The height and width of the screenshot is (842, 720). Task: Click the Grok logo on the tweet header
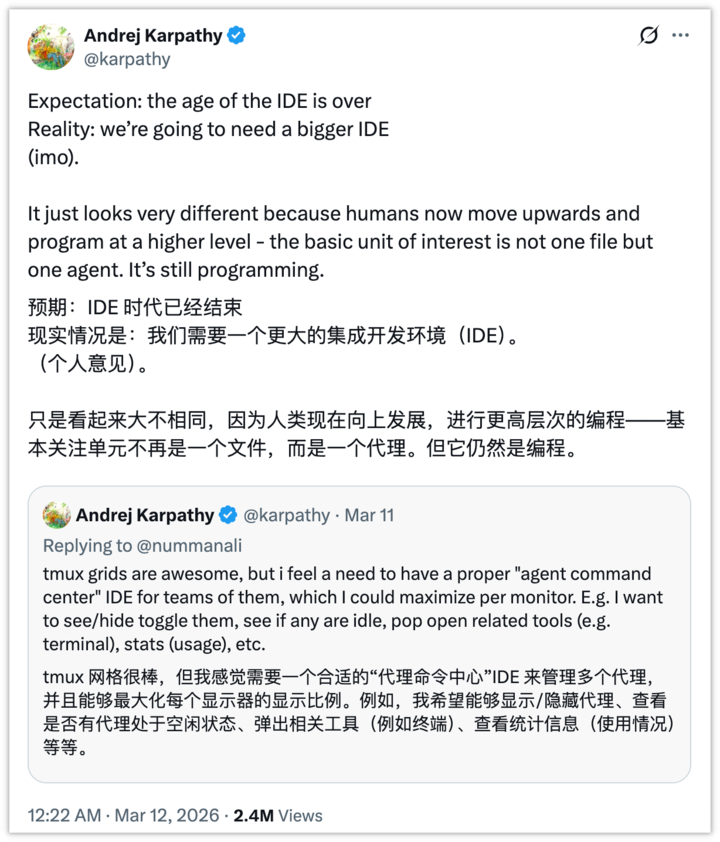(651, 36)
